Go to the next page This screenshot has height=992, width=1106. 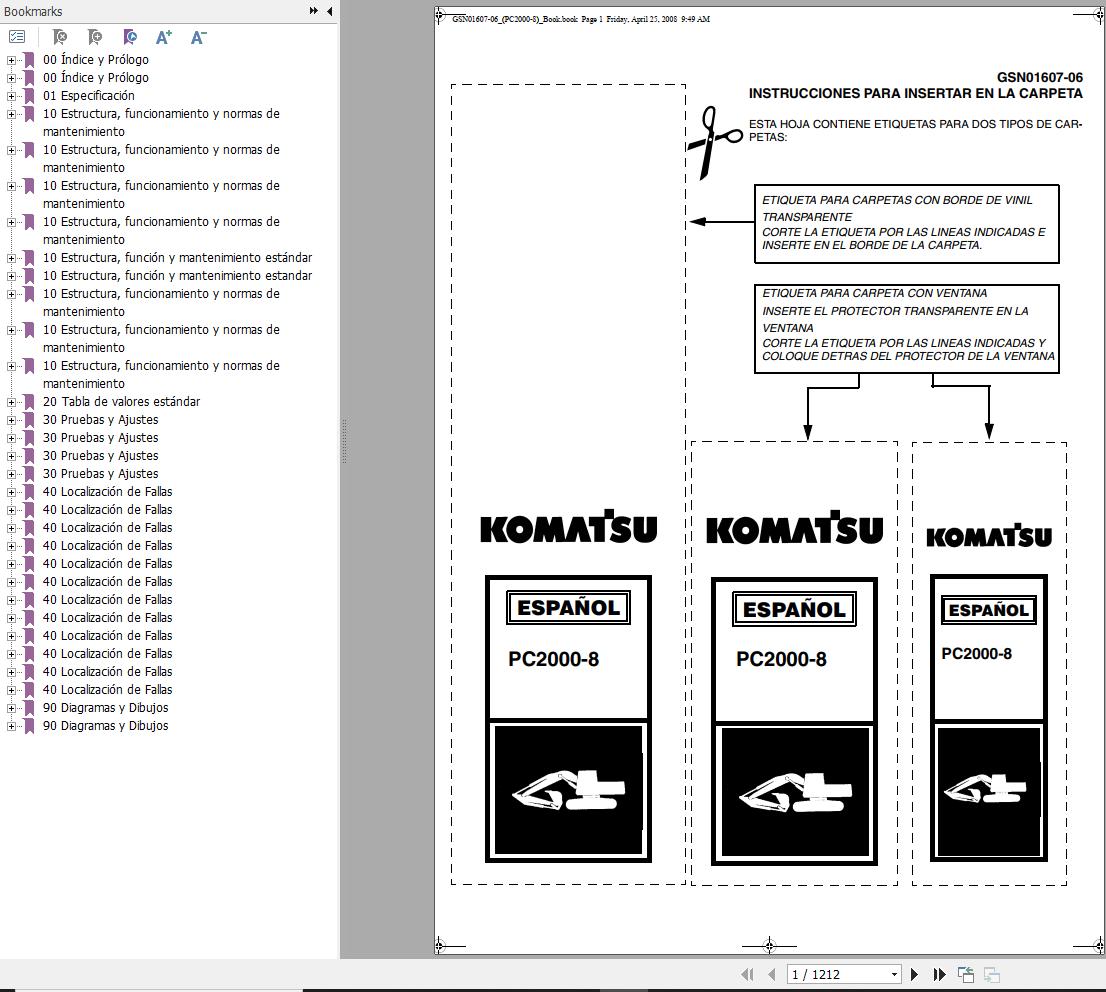(x=915, y=974)
